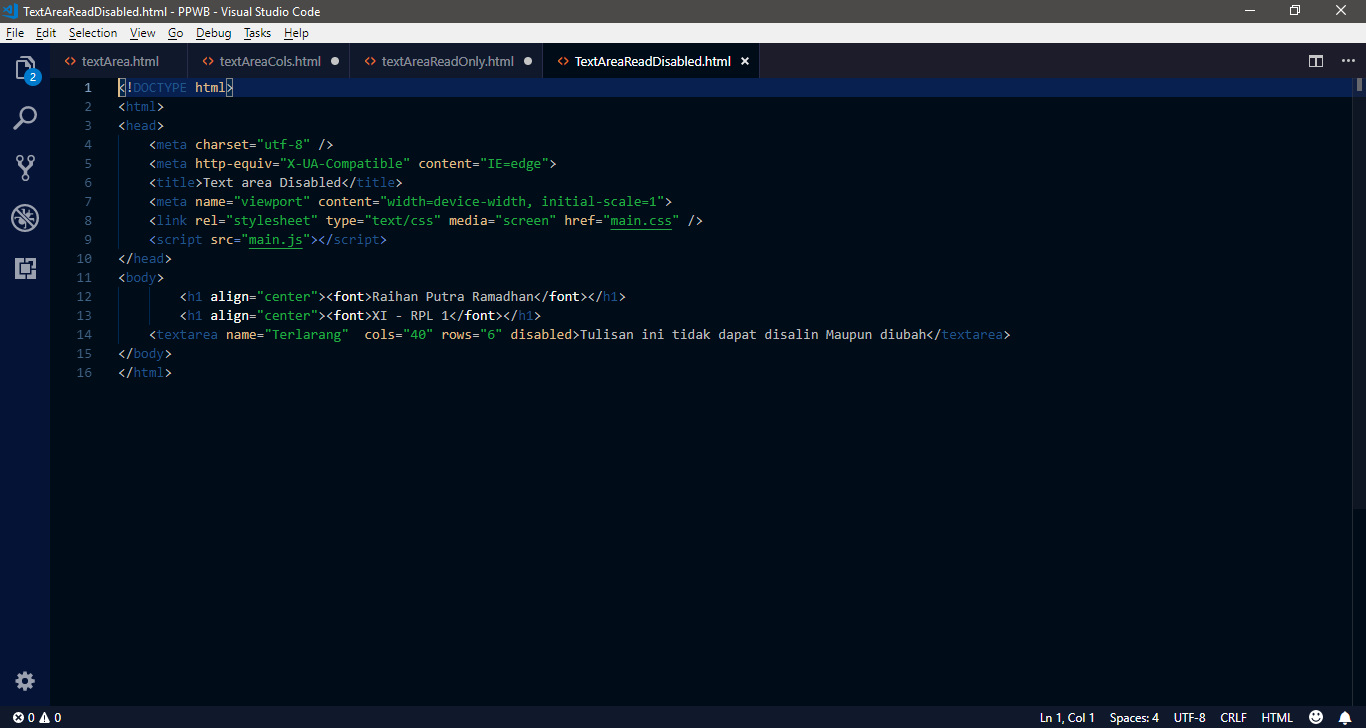Open the Go menu

click(x=176, y=33)
